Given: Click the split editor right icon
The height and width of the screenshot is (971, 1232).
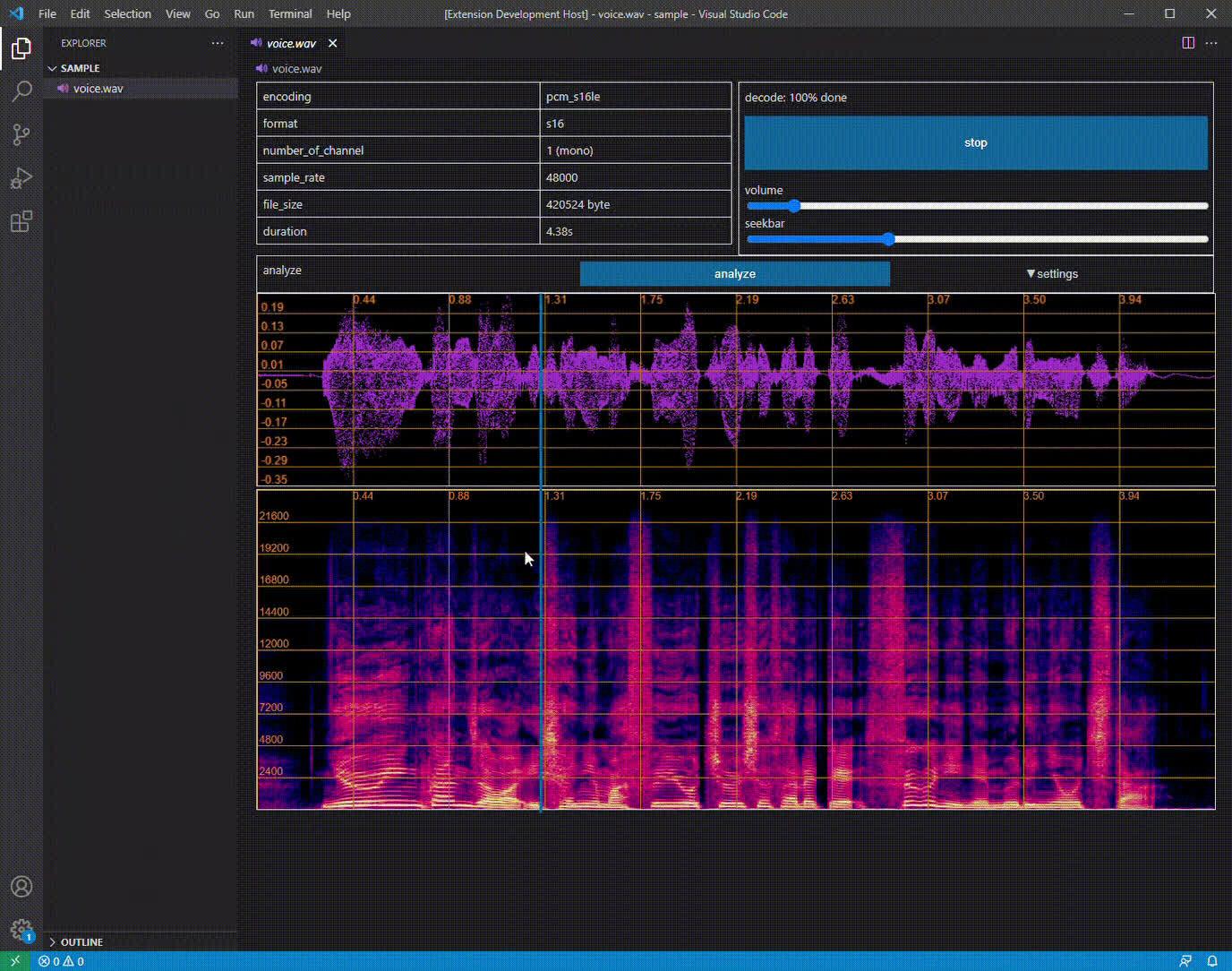Looking at the screenshot, I should [x=1188, y=43].
